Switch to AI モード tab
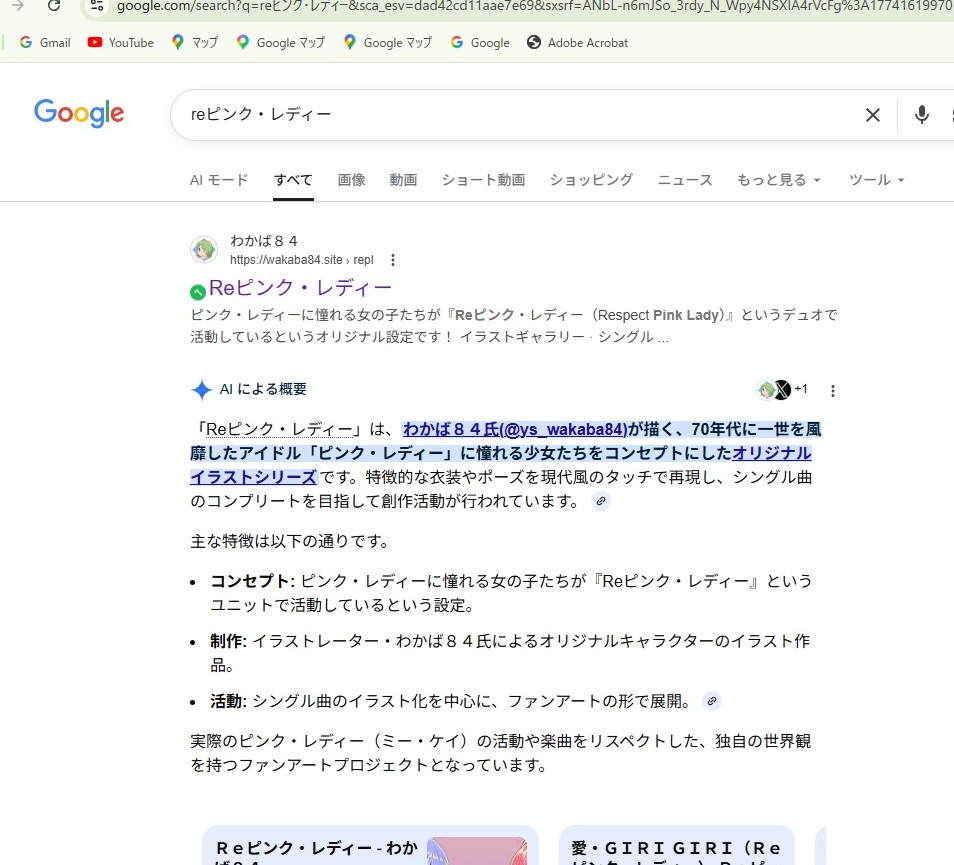This screenshot has height=865, width=954. click(219, 180)
